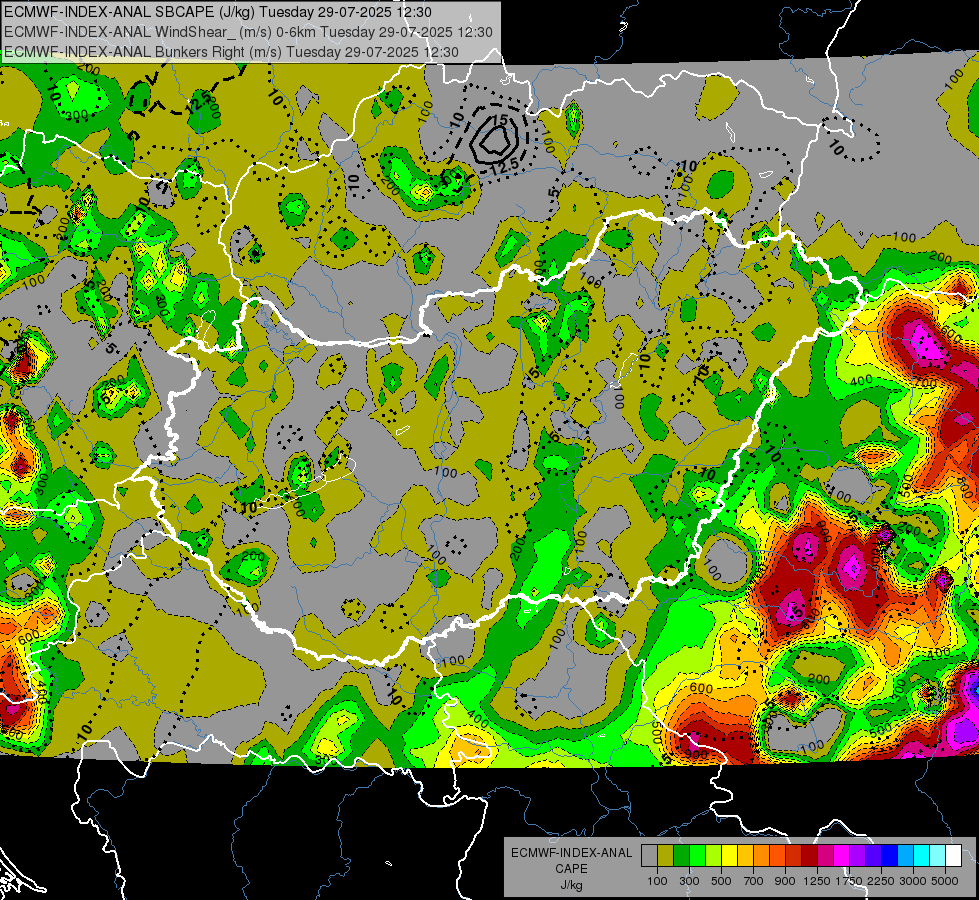Click the 5000 legend scale label
This screenshot has height=900, width=979.
(x=945, y=881)
